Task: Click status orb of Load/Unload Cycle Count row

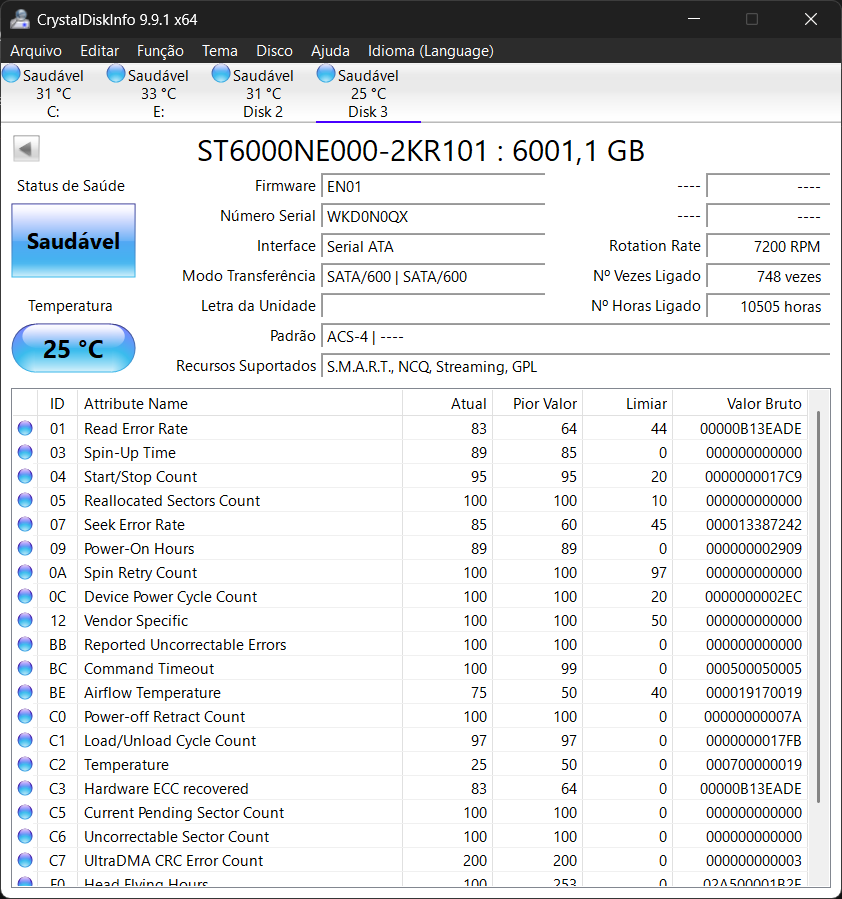Action: pyautogui.click(x=25, y=740)
